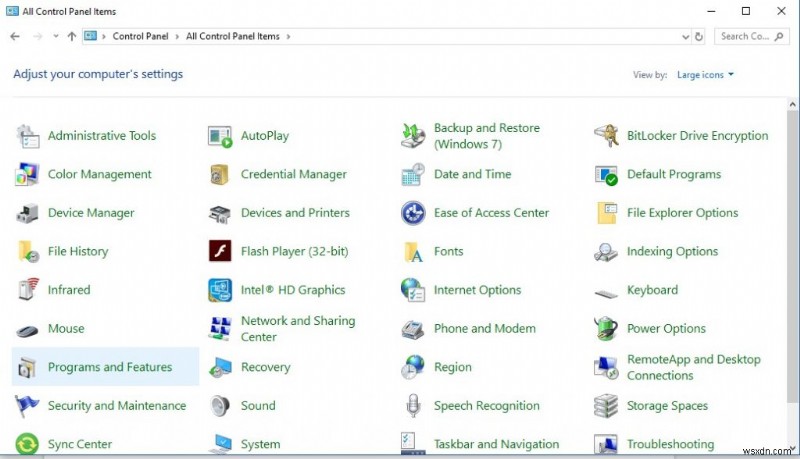Open Internet Options globe icon
The image size is (800, 459).
[413, 290]
